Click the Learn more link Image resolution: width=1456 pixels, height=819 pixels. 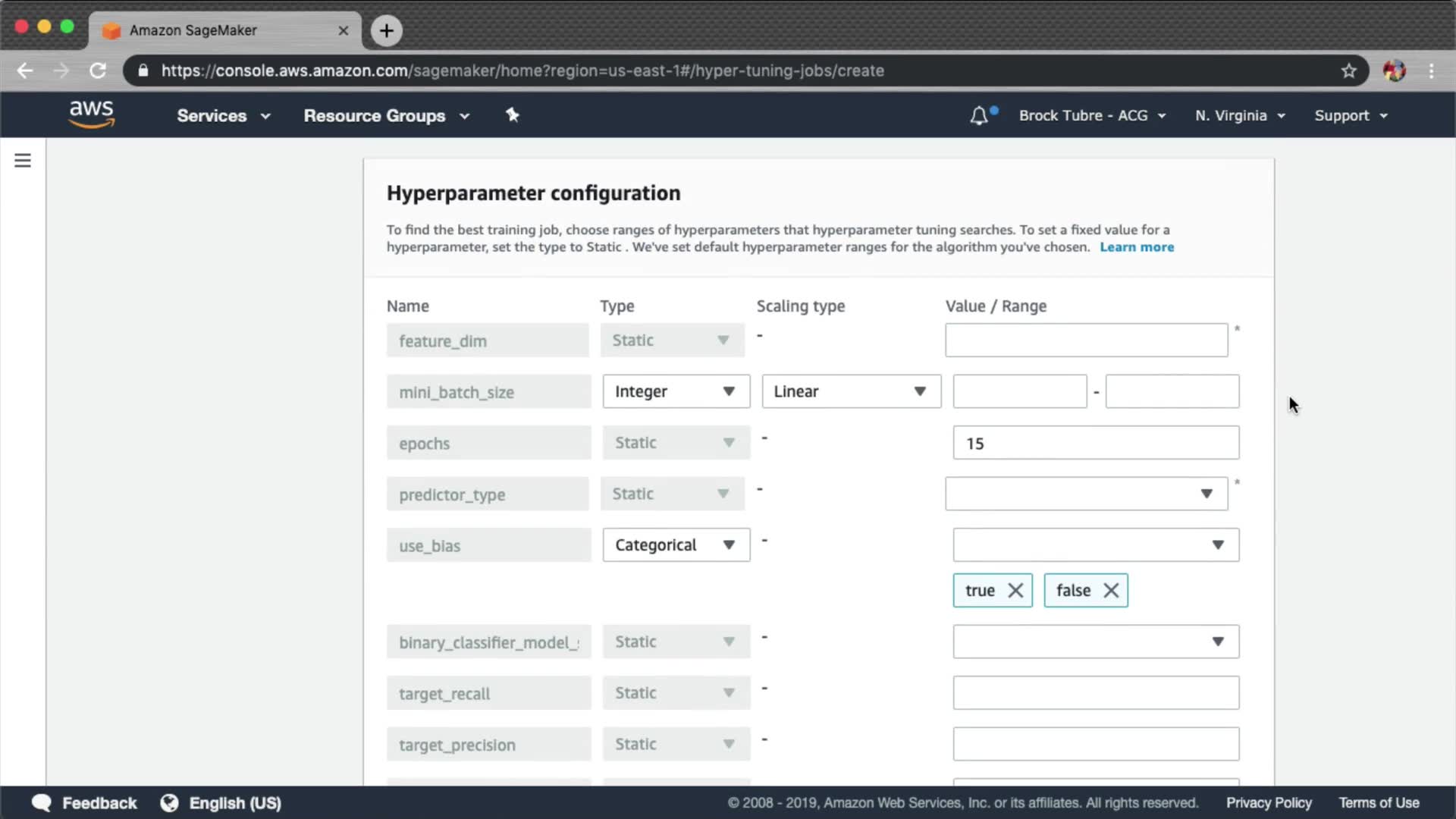(x=1136, y=247)
